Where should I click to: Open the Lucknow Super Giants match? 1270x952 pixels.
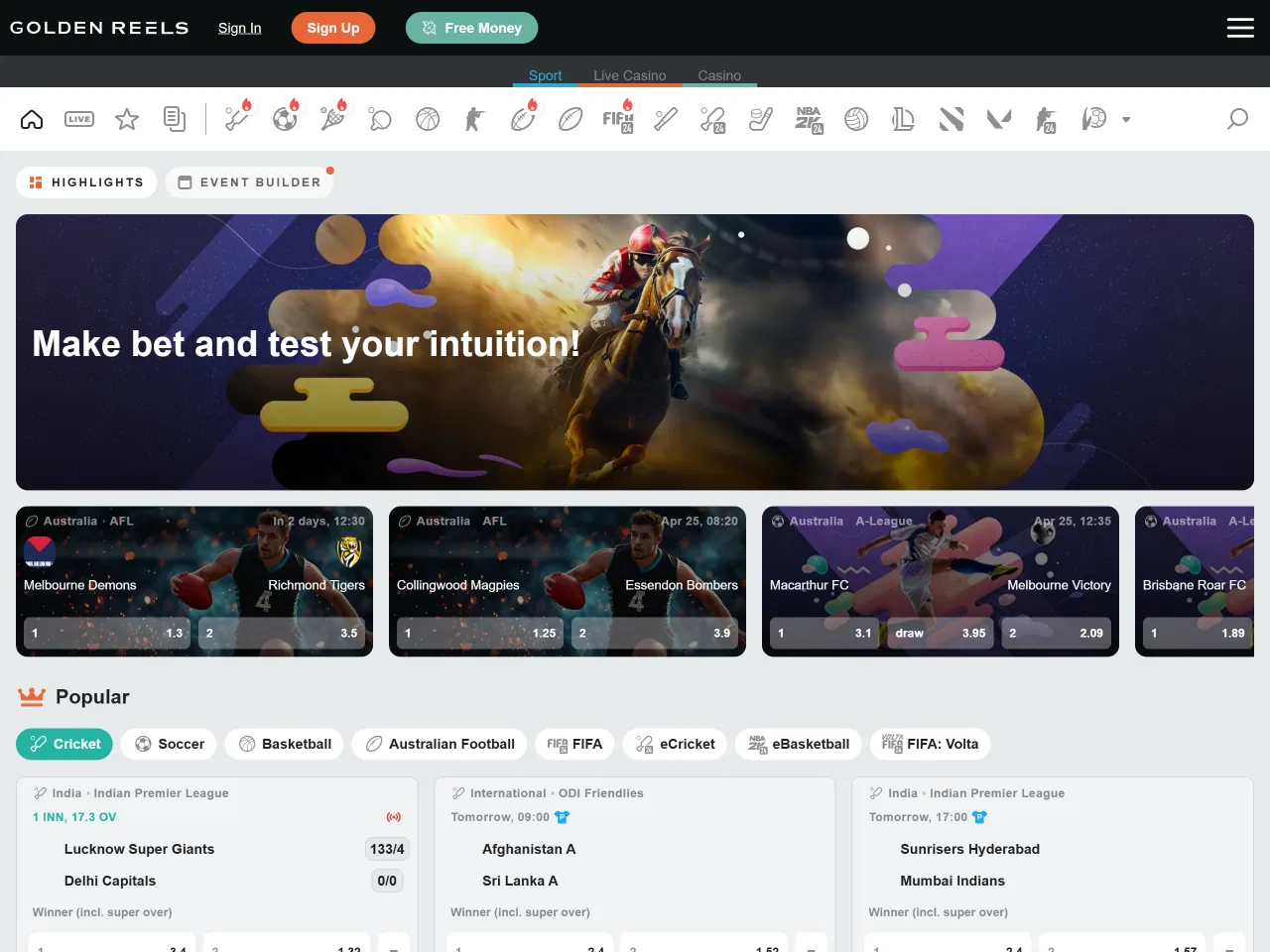[139, 849]
